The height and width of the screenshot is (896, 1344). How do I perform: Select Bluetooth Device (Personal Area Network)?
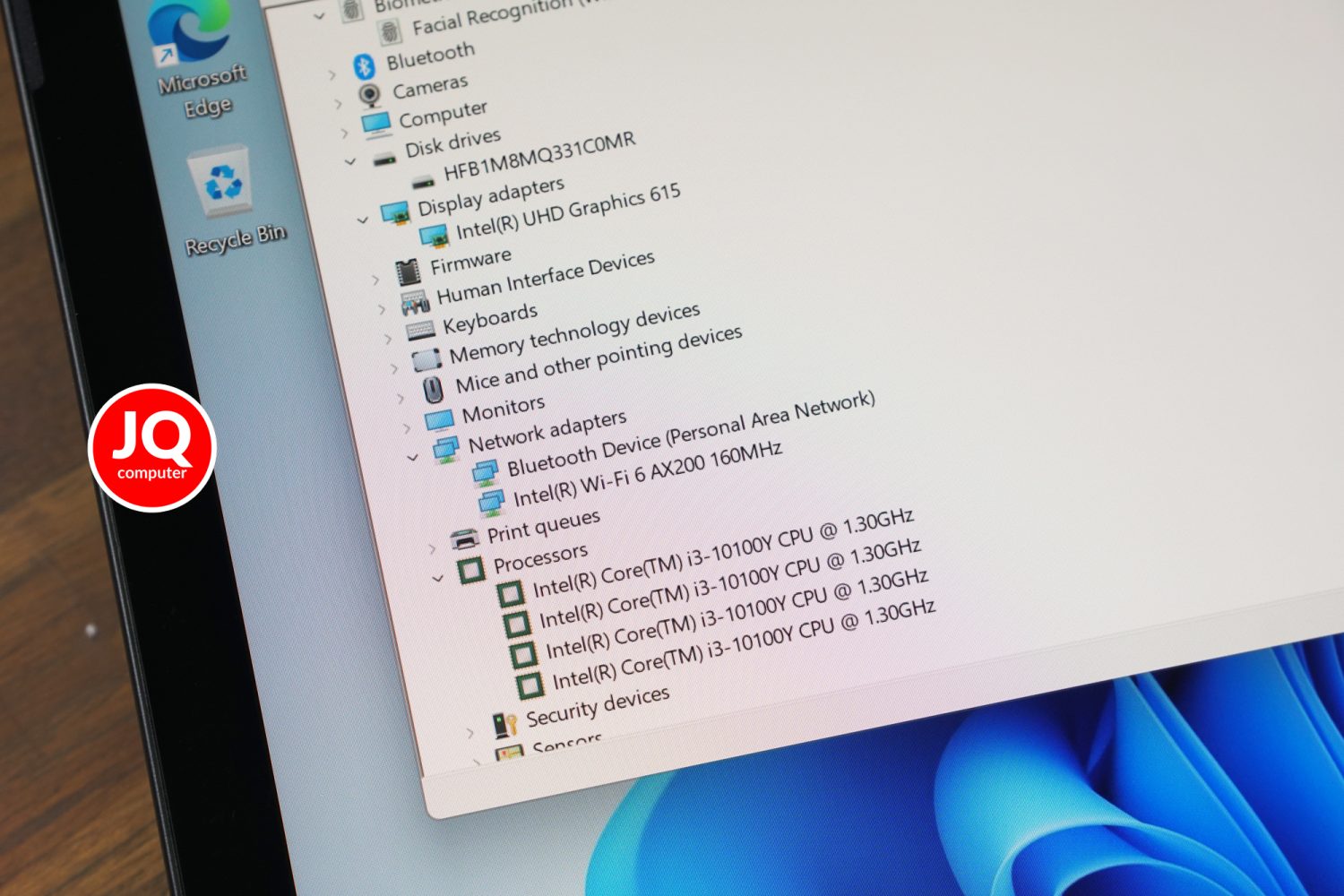[x=691, y=435]
